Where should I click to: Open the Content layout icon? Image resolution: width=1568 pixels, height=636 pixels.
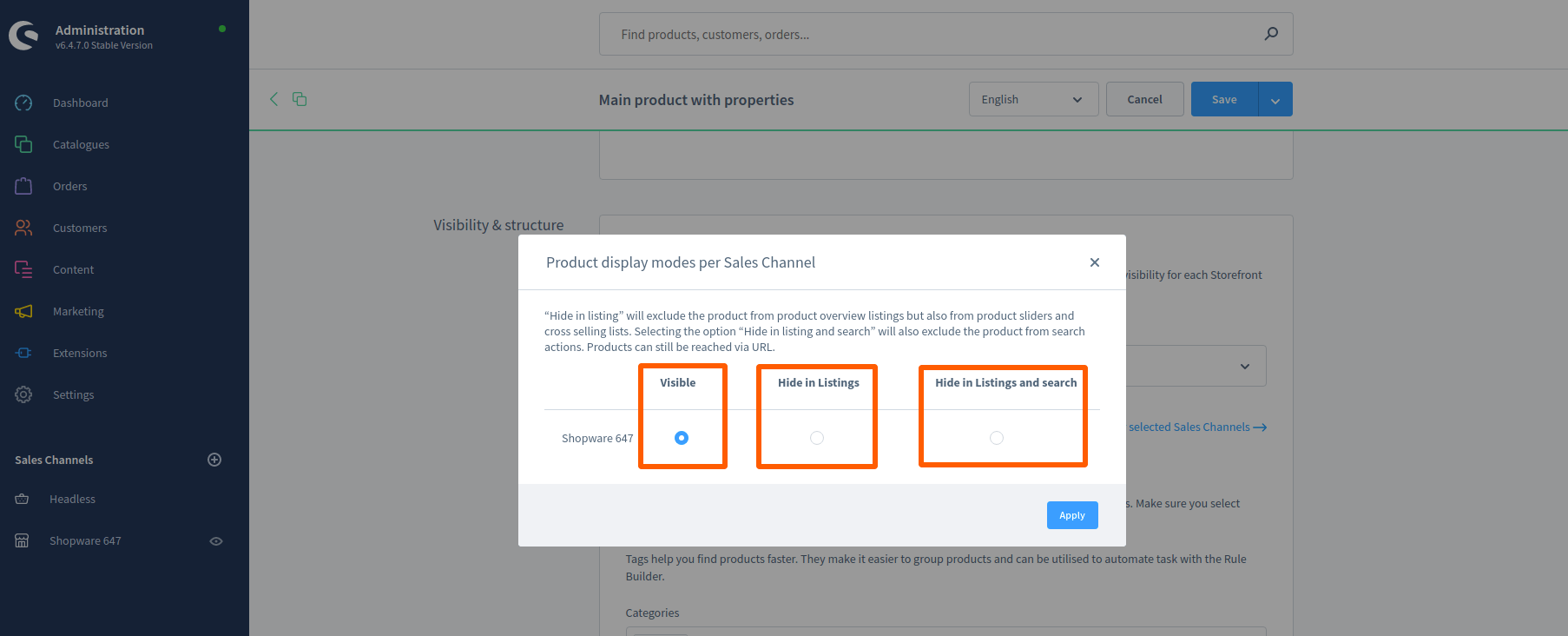point(23,269)
